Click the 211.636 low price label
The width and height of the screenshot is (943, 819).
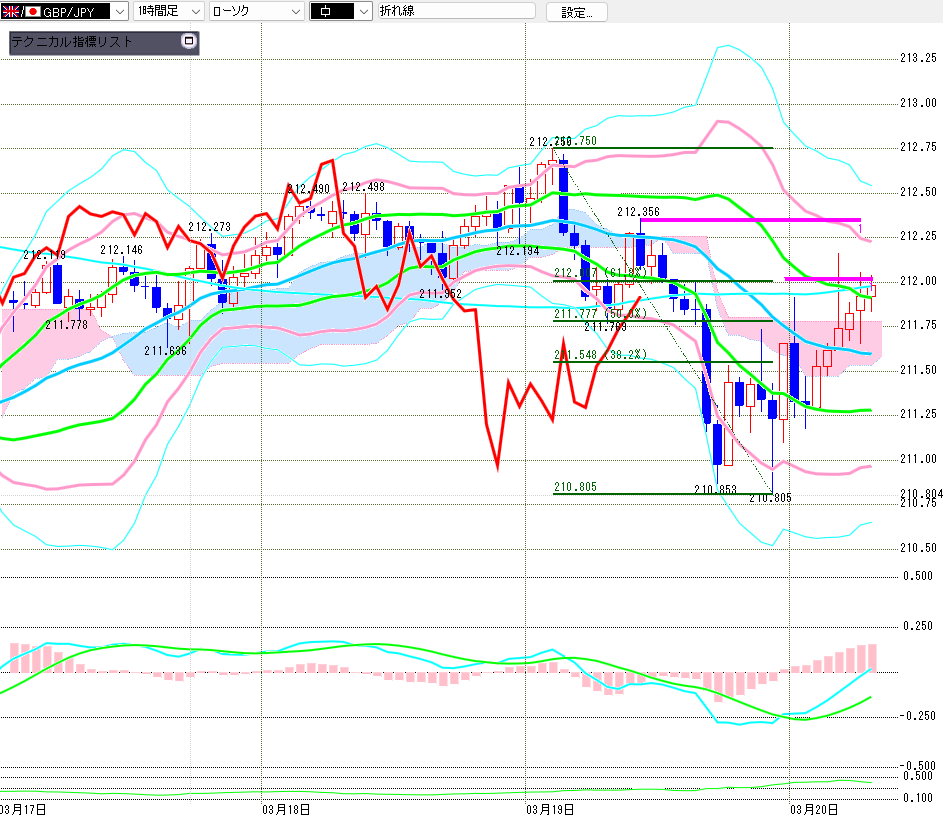pos(165,351)
